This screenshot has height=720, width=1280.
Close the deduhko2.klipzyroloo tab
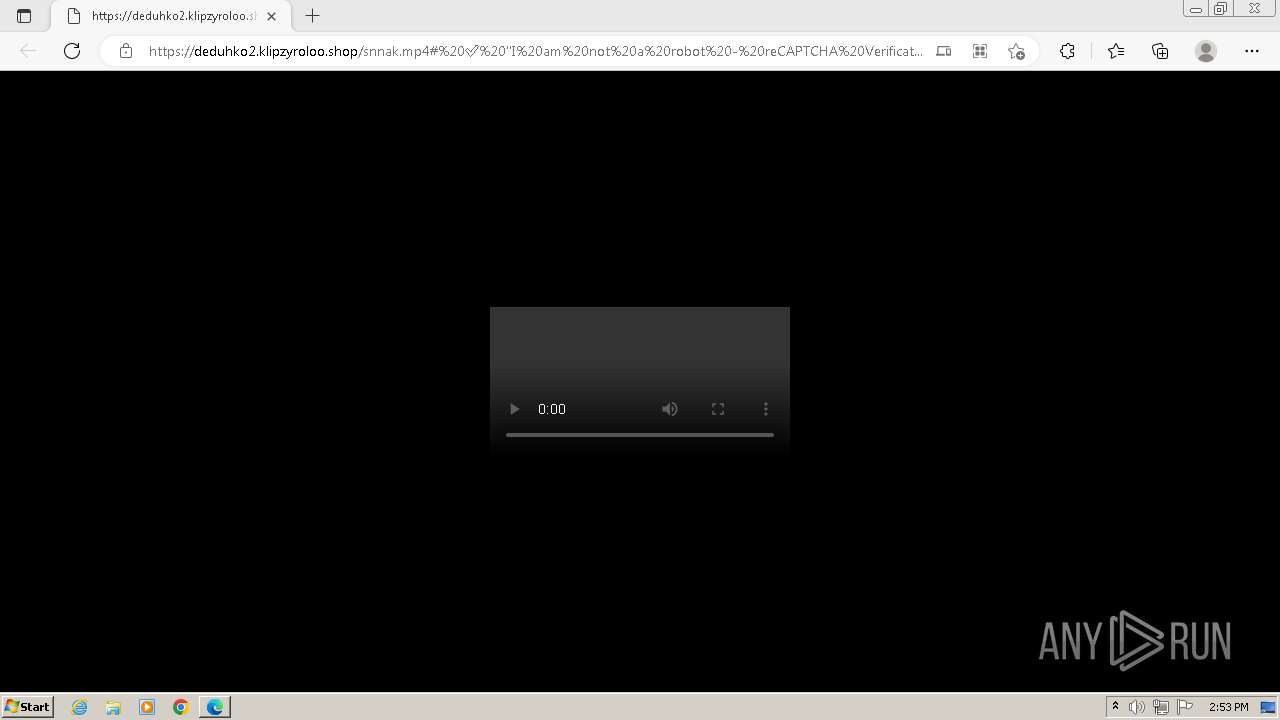tap(271, 16)
